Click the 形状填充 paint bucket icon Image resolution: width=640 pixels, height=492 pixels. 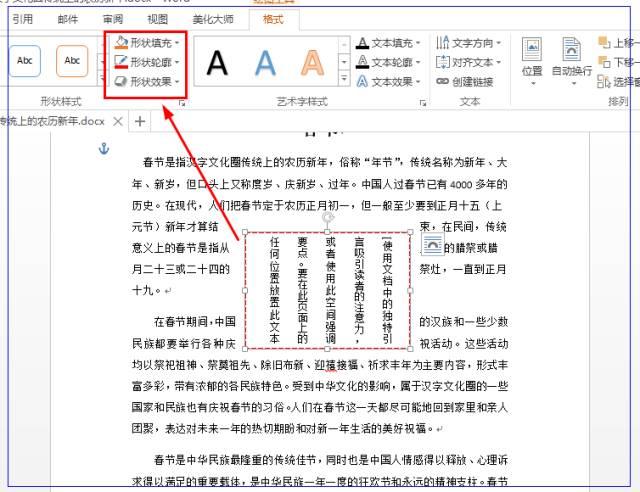[121, 42]
